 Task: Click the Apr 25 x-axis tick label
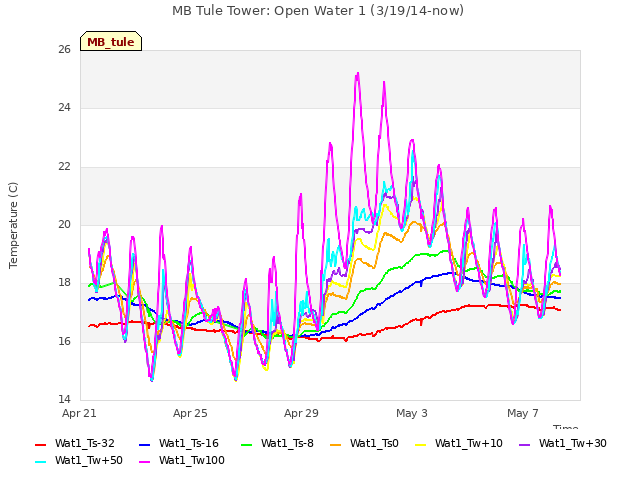click(x=190, y=413)
